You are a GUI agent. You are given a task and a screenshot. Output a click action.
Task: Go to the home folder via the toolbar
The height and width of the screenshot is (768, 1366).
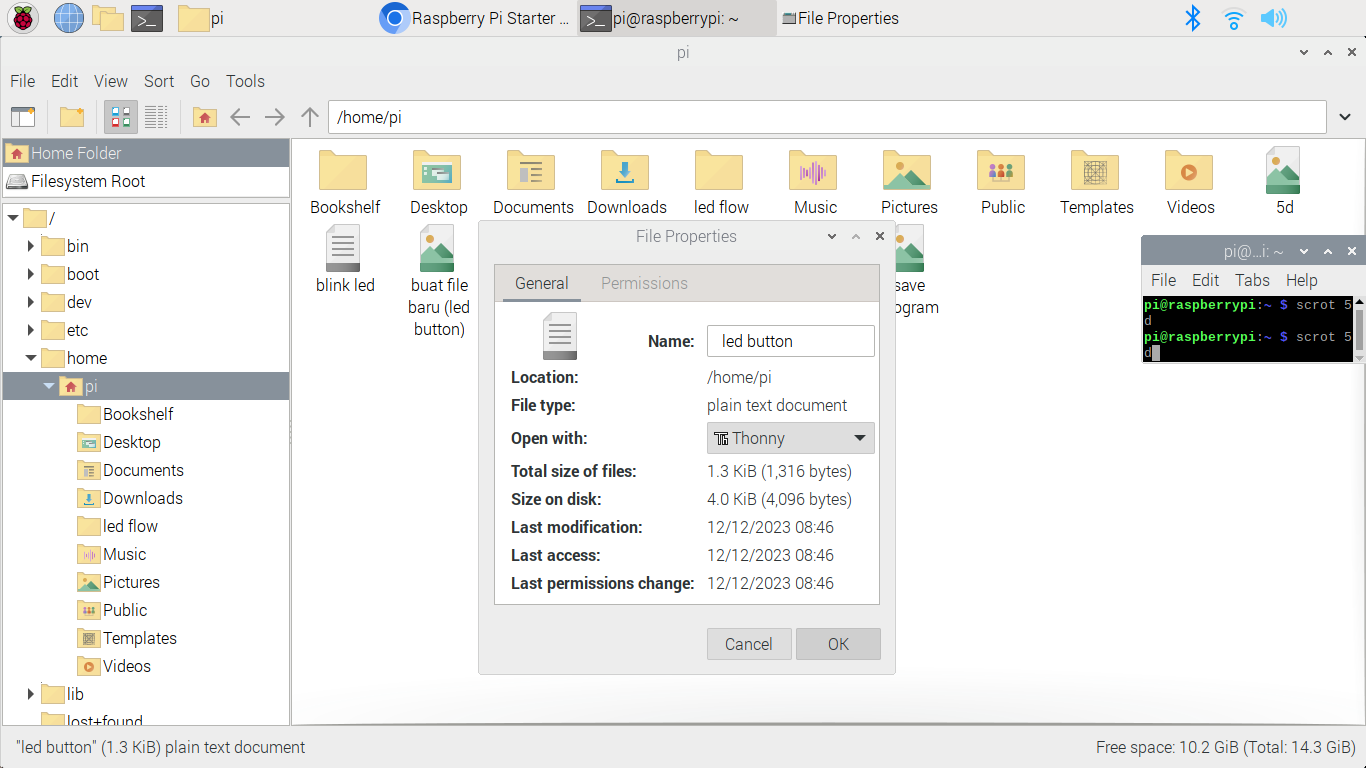click(x=204, y=117)
